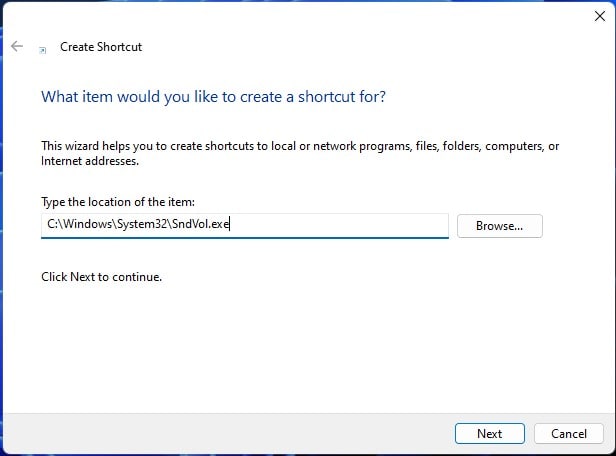
Task: Click the 'This wizard helps you' description text
Action: click(x=300, y=153)
